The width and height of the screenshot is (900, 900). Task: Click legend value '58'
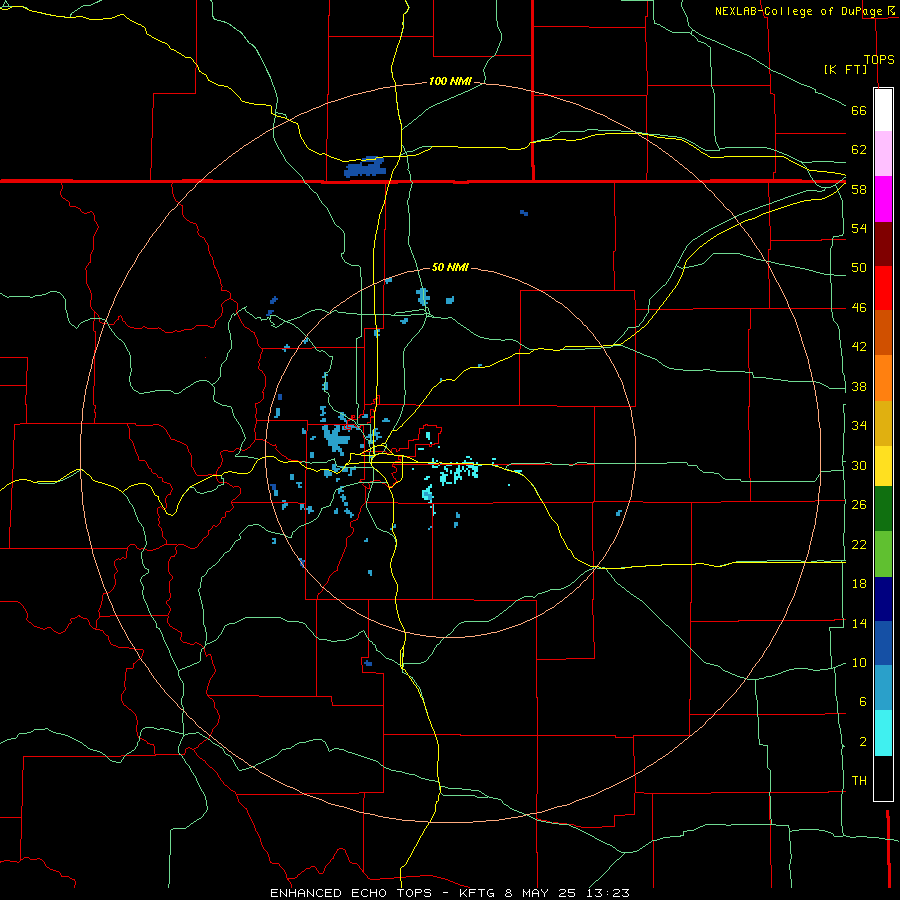point(859,189)
